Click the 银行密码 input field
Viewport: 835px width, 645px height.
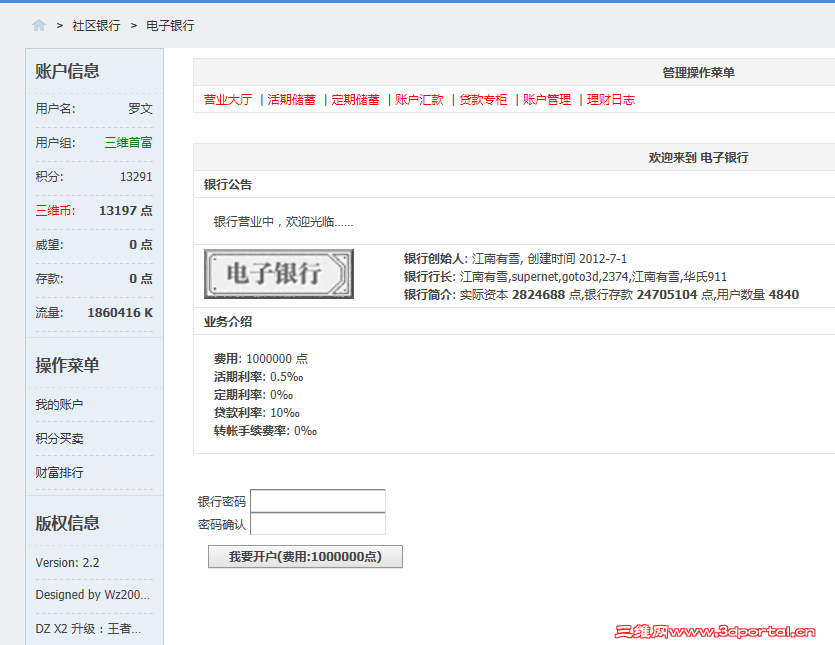pos(318,501)
